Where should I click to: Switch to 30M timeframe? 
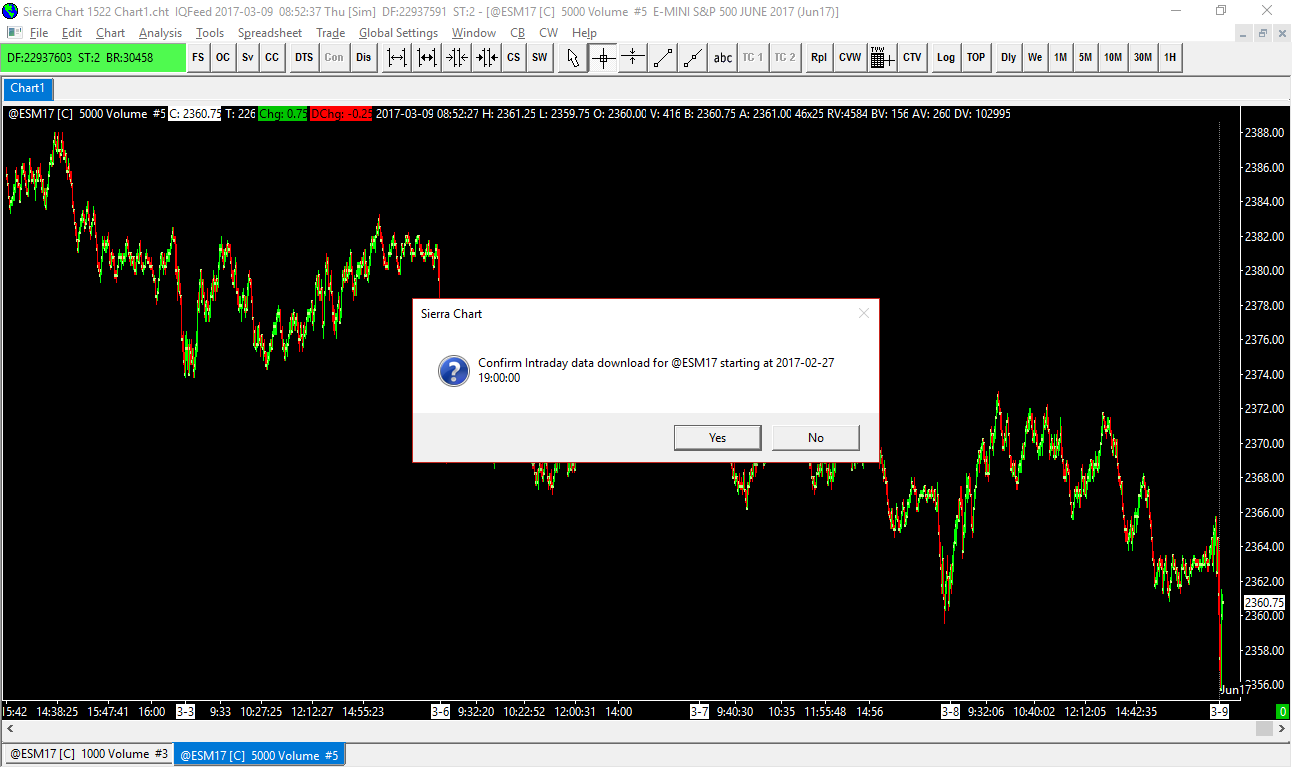1143,58
